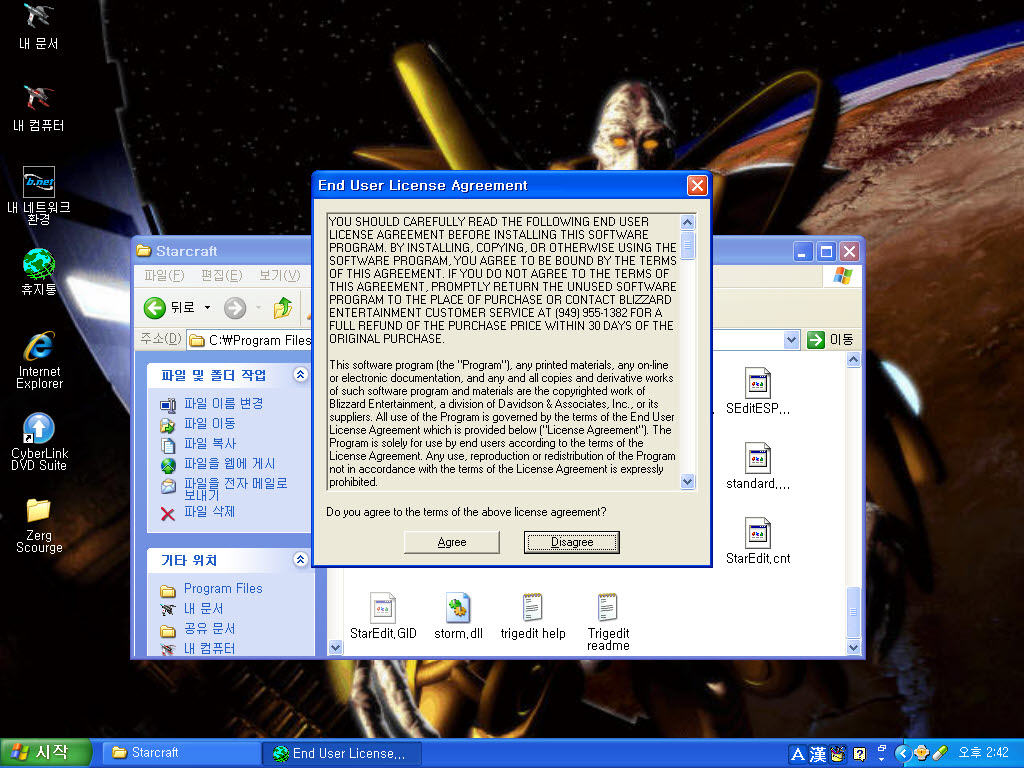Click file list scroll up arrow in Starcraft window

pos(853,360)
